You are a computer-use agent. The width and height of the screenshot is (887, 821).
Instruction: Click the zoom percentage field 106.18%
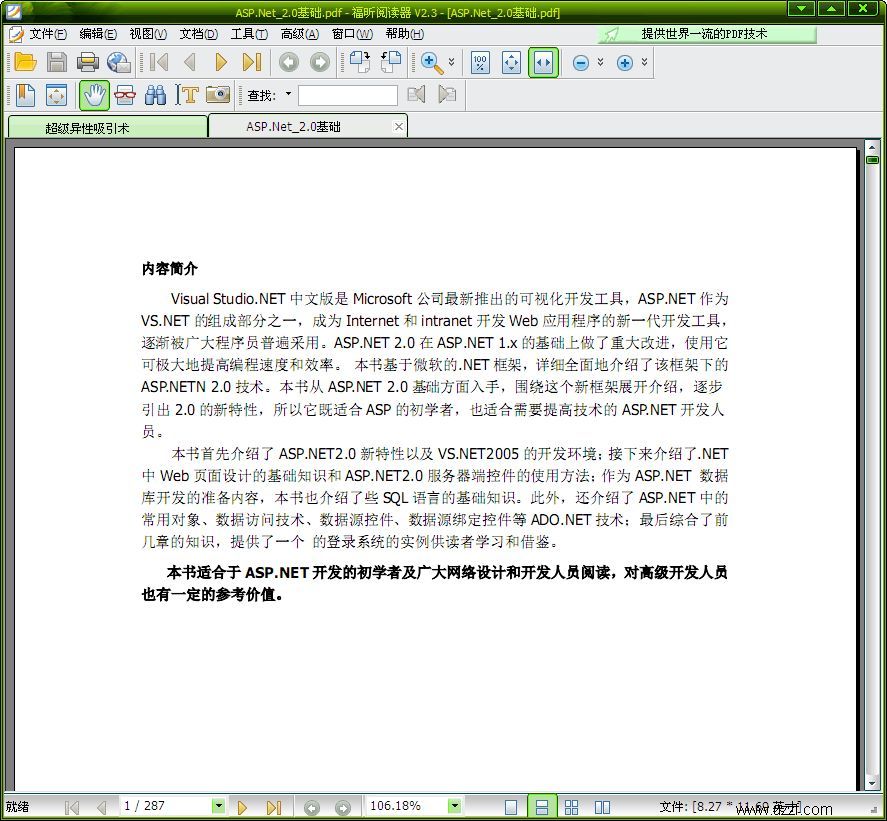point(406,806)
